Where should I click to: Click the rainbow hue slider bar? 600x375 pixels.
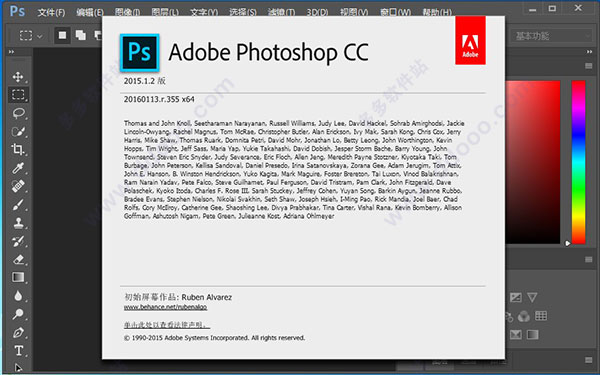pos(578,162)
